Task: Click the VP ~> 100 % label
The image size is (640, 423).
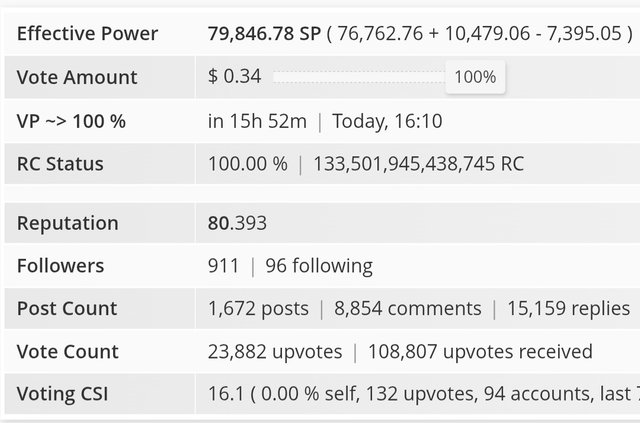Action: point(71,121)
